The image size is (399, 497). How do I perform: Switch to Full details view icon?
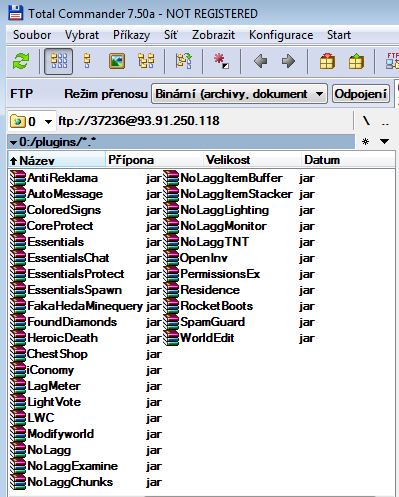click(87, 61)
